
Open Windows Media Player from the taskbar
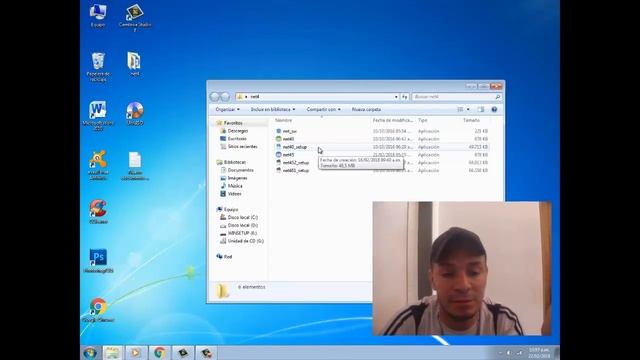coord(136,353)
